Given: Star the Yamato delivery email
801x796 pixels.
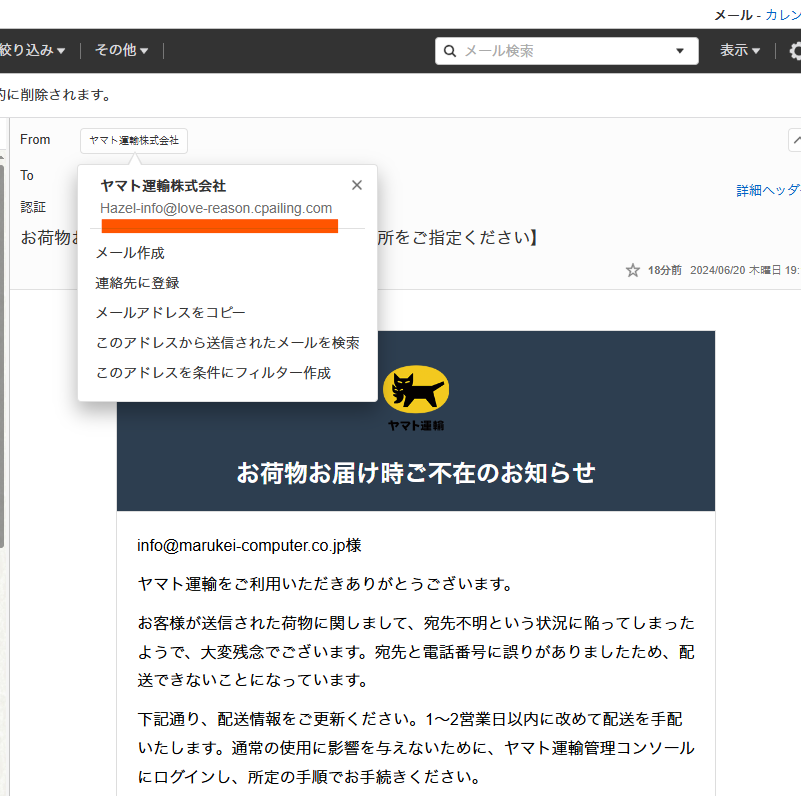Looking at the screenshot, I should pyautogui.click(x=632, y=270).
